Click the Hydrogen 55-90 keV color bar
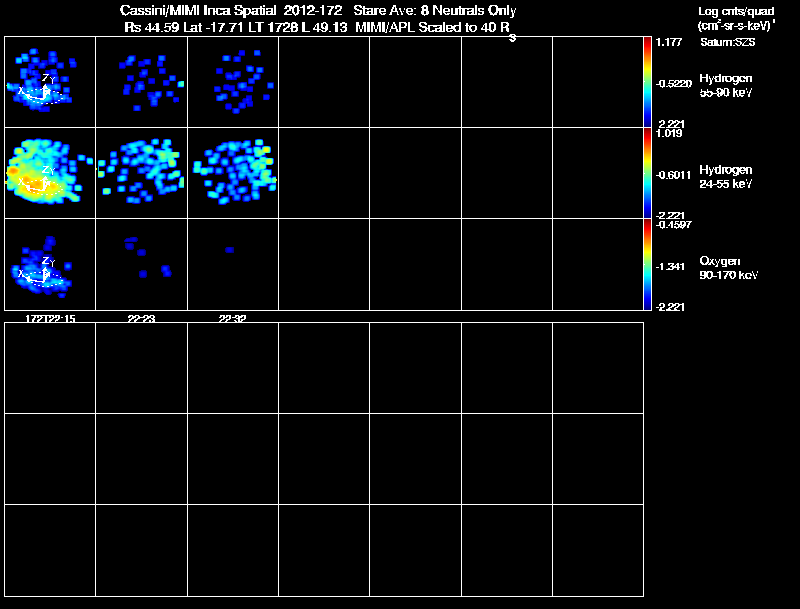This screenshot has width=800, height=609. 647,82
